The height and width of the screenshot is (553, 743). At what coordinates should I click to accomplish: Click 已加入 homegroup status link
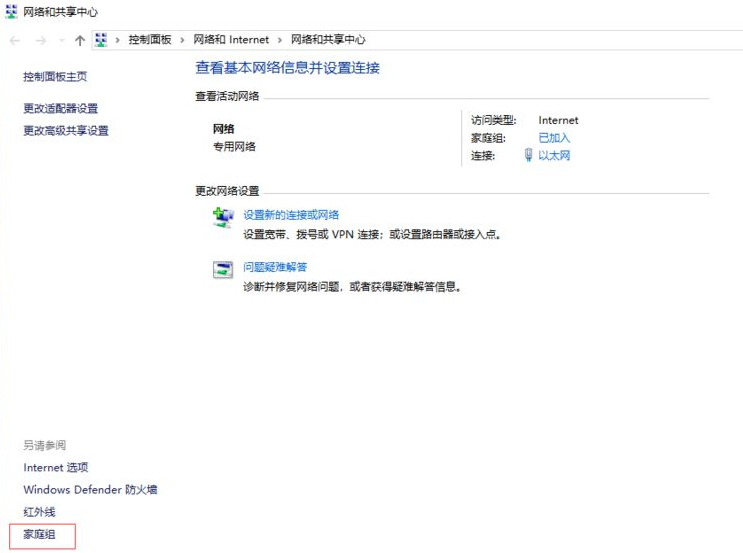(554, 138)
